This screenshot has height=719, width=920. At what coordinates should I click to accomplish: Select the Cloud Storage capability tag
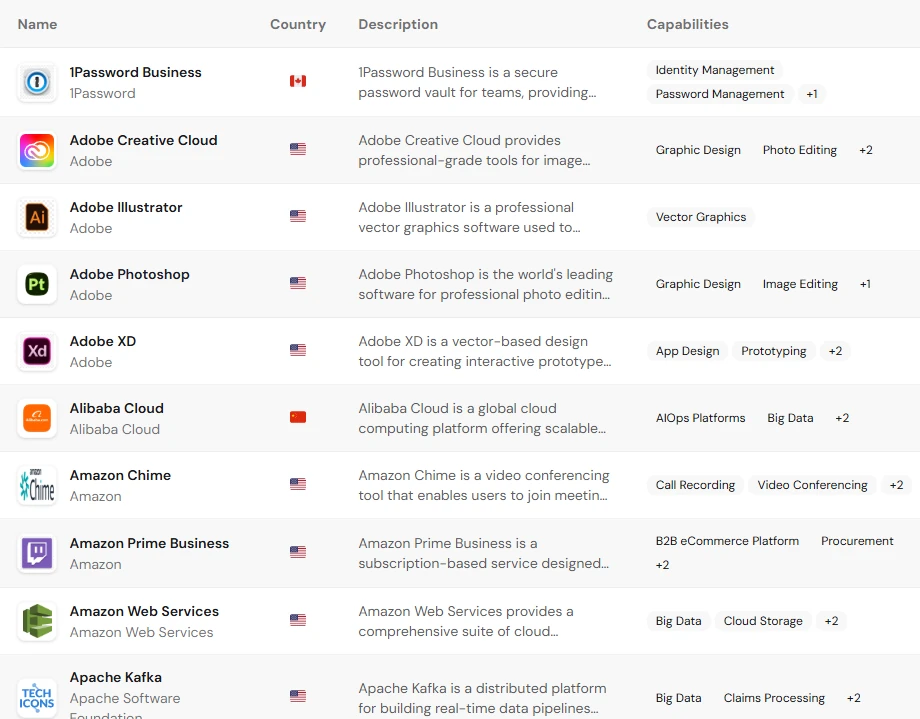pos(763,621)
